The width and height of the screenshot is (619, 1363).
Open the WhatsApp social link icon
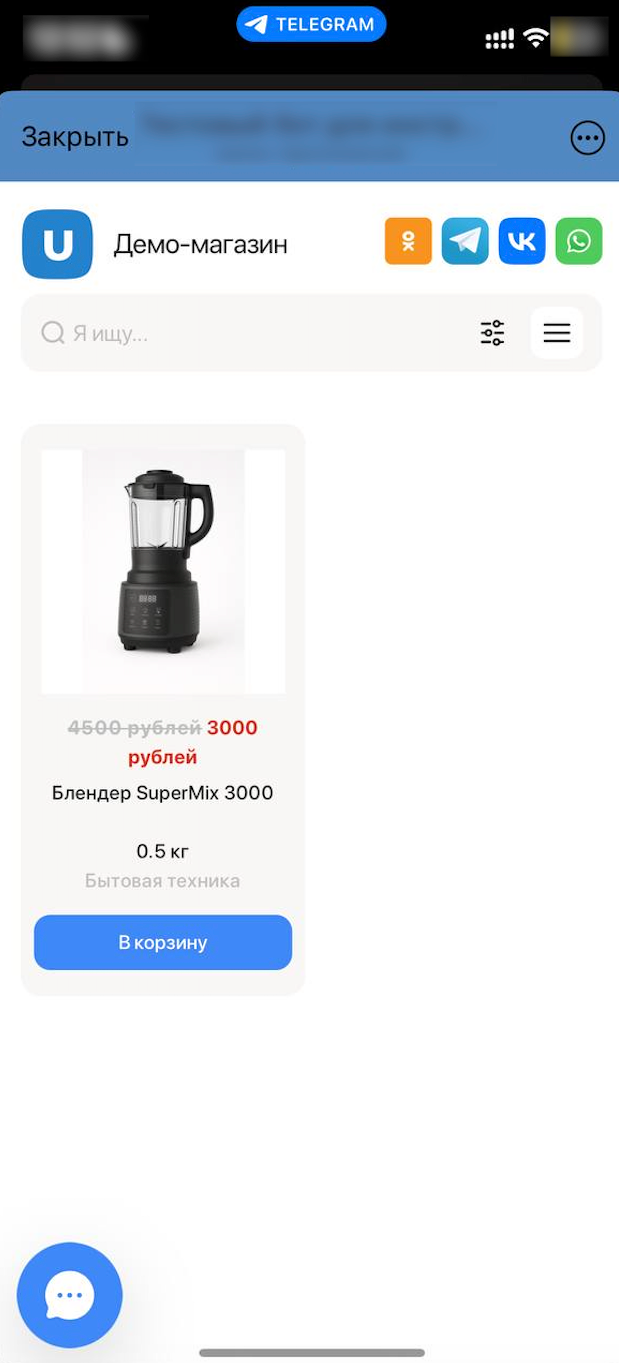tap(579, 241)
